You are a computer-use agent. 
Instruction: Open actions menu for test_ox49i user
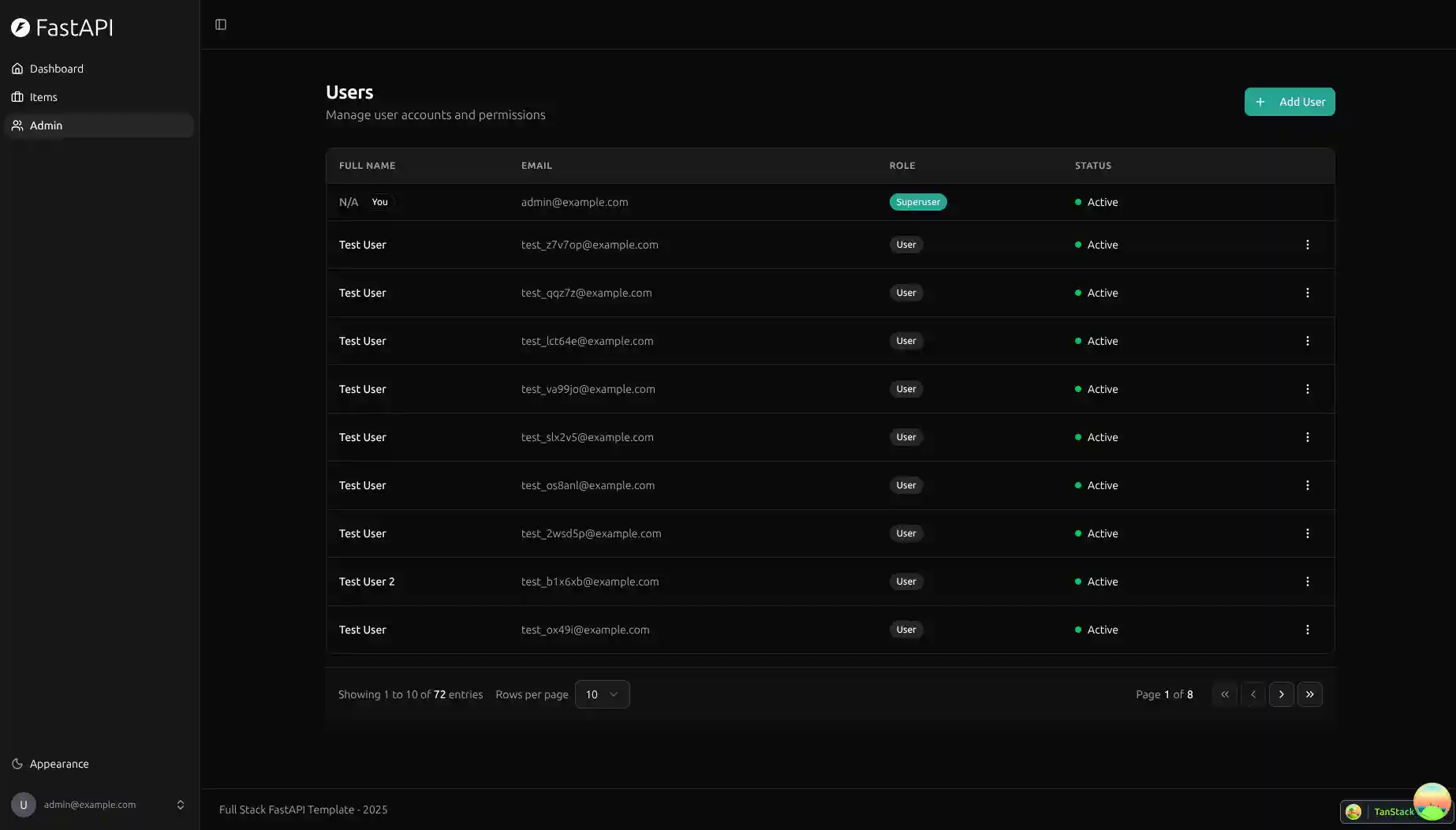(1308, 630)
